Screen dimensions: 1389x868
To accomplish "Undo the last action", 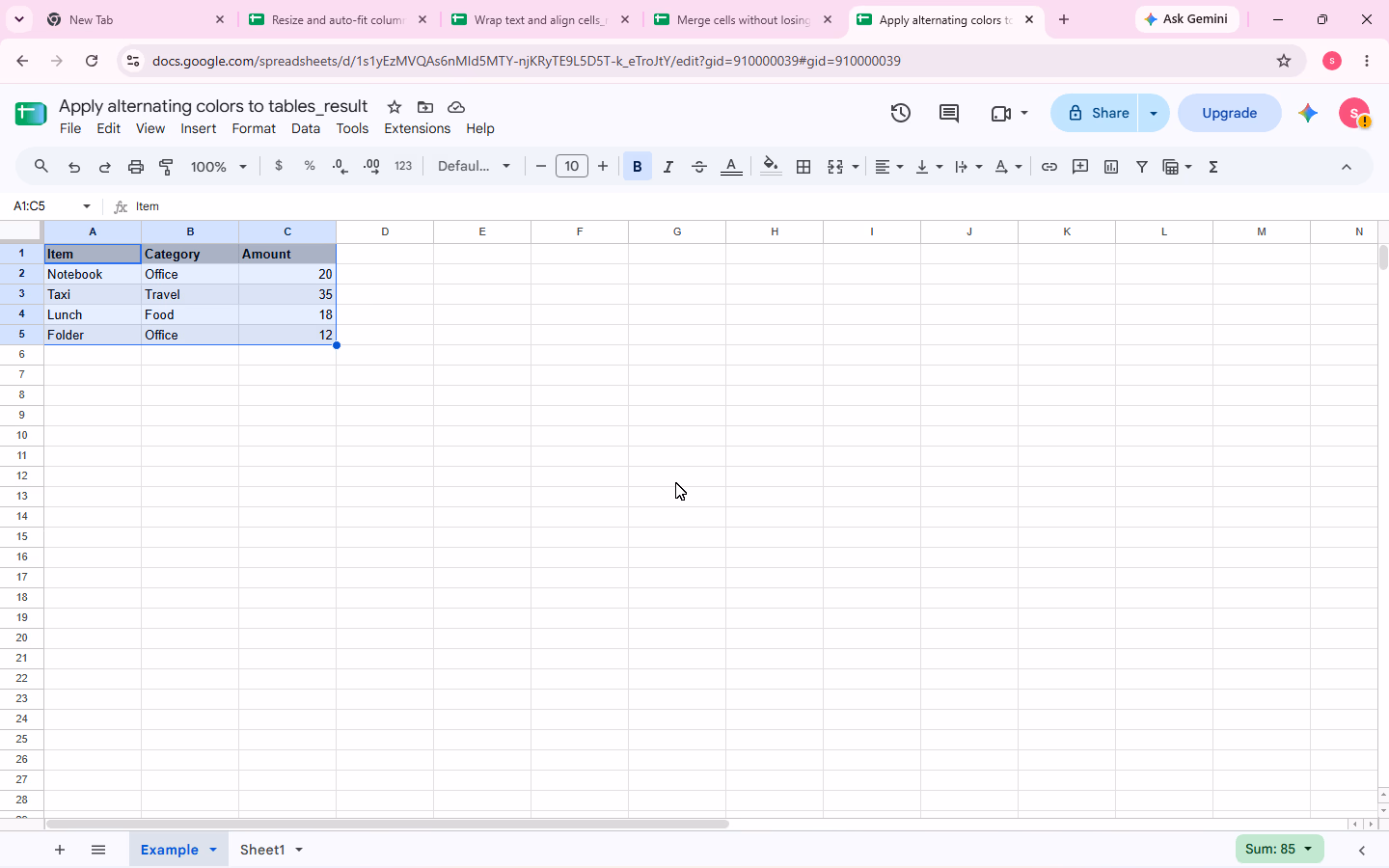I will point(73,167).
